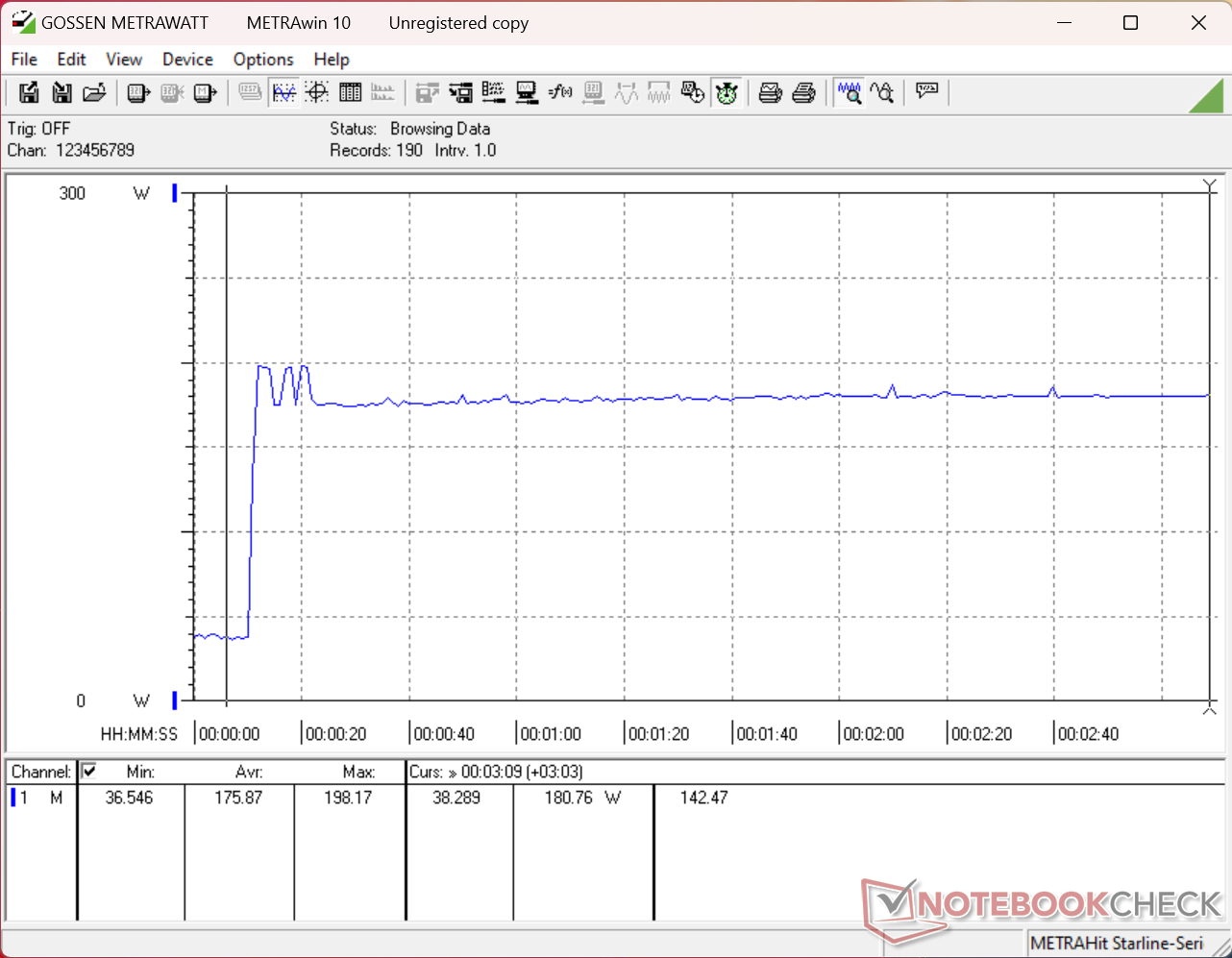Open the Device menu

point(187,60)
